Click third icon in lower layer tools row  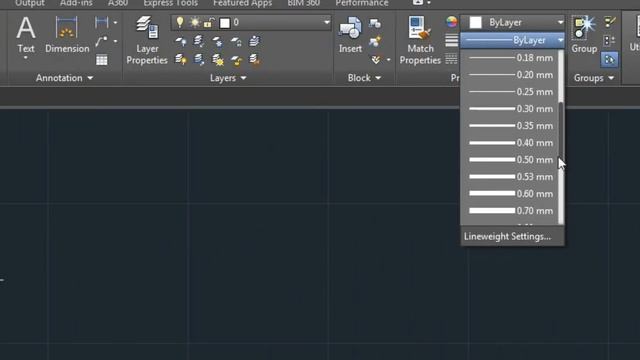218,60
